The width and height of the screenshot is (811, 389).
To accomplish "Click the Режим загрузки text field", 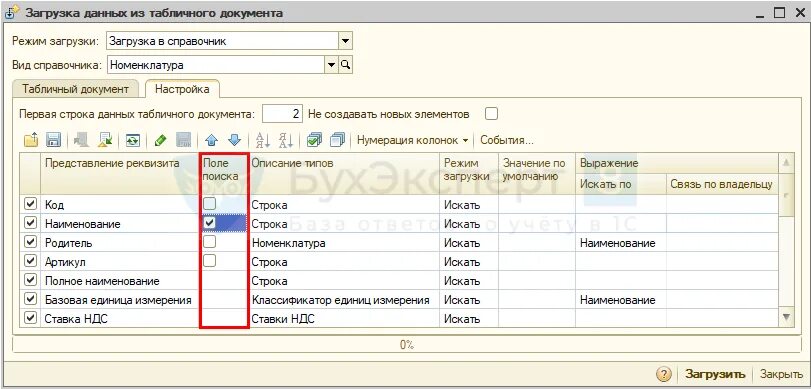I will coord(222,41).
